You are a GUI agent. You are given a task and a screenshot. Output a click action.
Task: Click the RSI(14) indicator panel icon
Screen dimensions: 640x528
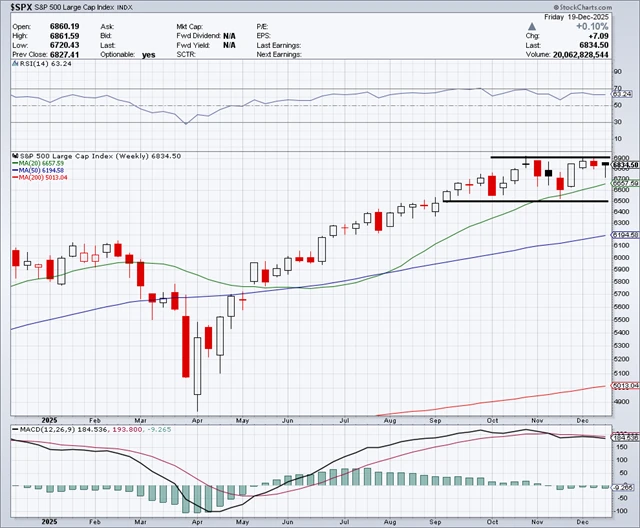point(15,64)
